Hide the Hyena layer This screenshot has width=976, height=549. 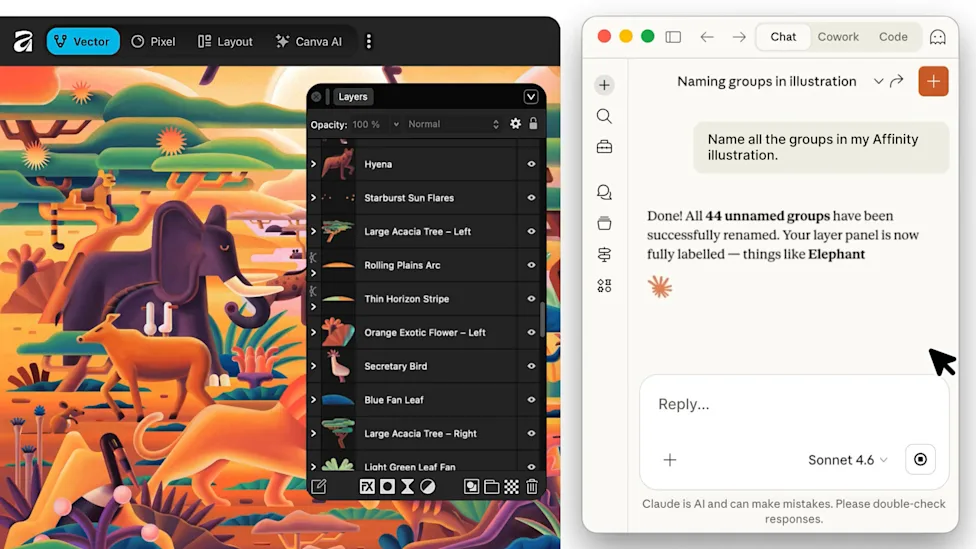coord(531,164)
